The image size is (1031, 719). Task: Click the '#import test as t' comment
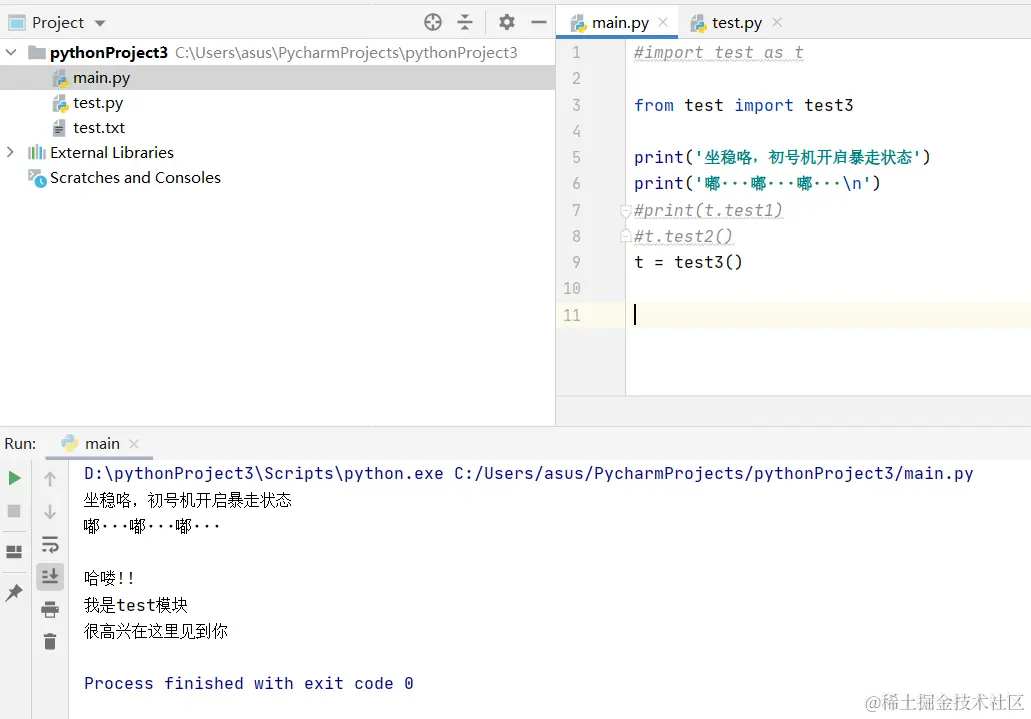[718, 53]
